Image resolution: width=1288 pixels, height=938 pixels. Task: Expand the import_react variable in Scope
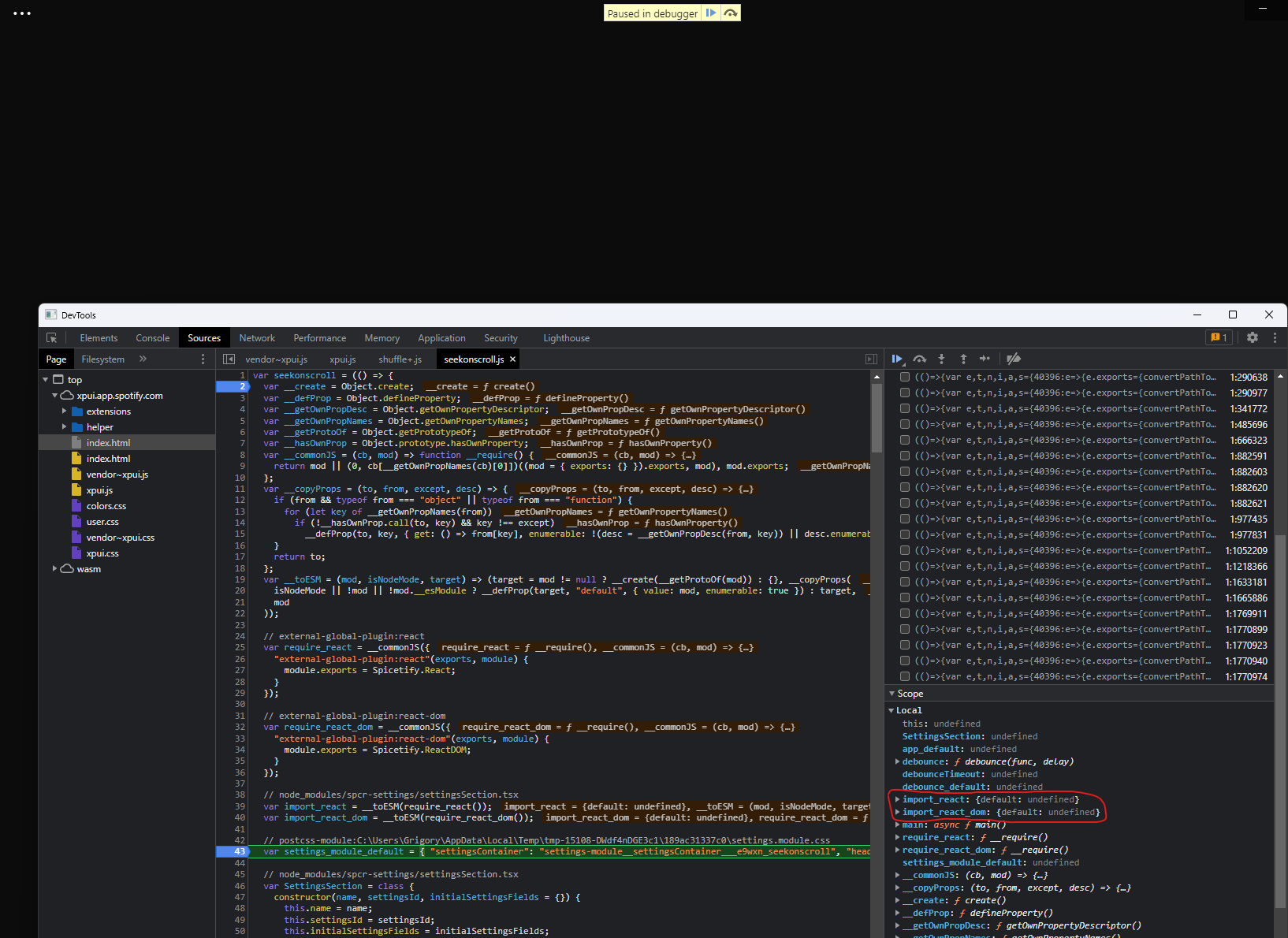[898, 798]
